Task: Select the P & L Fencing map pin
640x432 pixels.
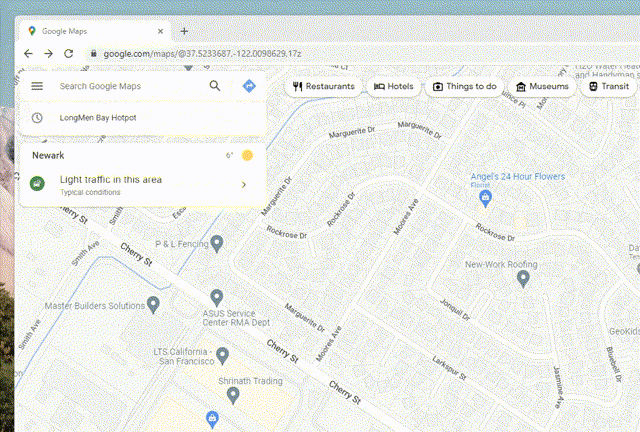Action: click(217, 243)
